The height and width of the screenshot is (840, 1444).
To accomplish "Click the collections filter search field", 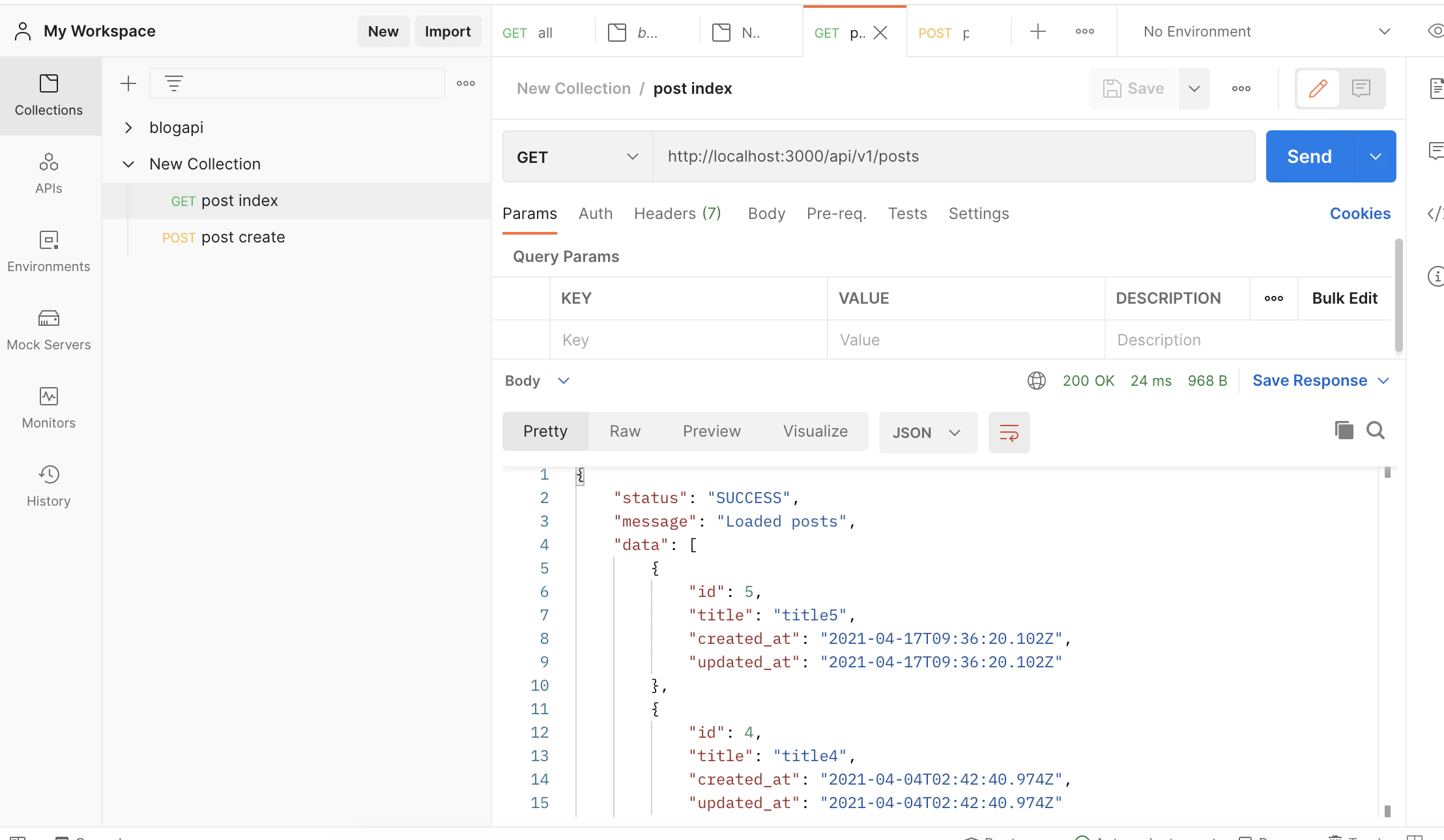I will pos(297,83).
